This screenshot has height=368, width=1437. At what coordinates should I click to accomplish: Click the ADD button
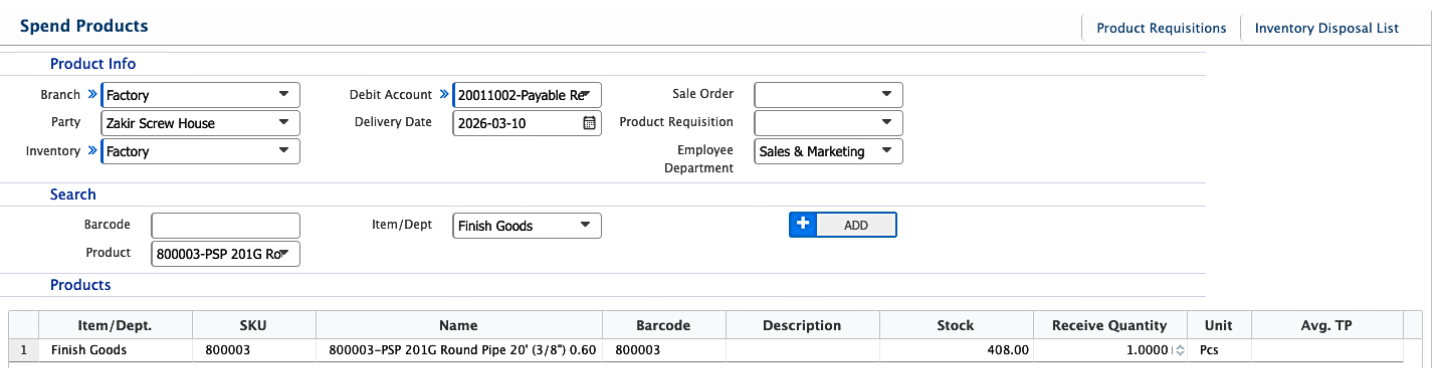pos(843,225)
